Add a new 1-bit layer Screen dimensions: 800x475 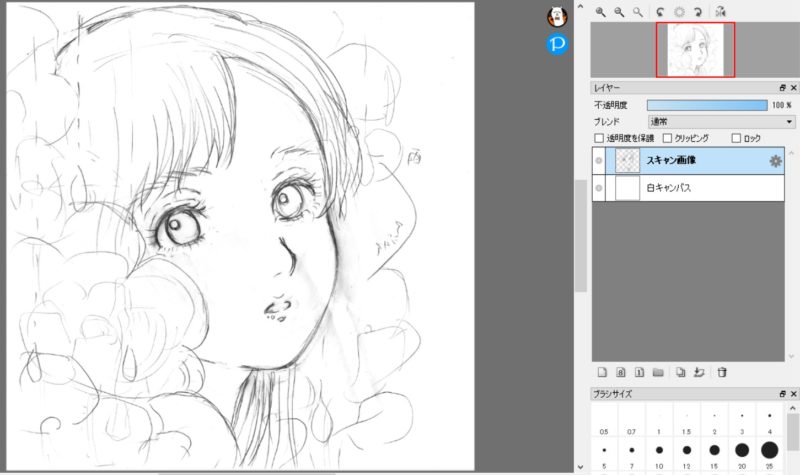pos(639,372)
